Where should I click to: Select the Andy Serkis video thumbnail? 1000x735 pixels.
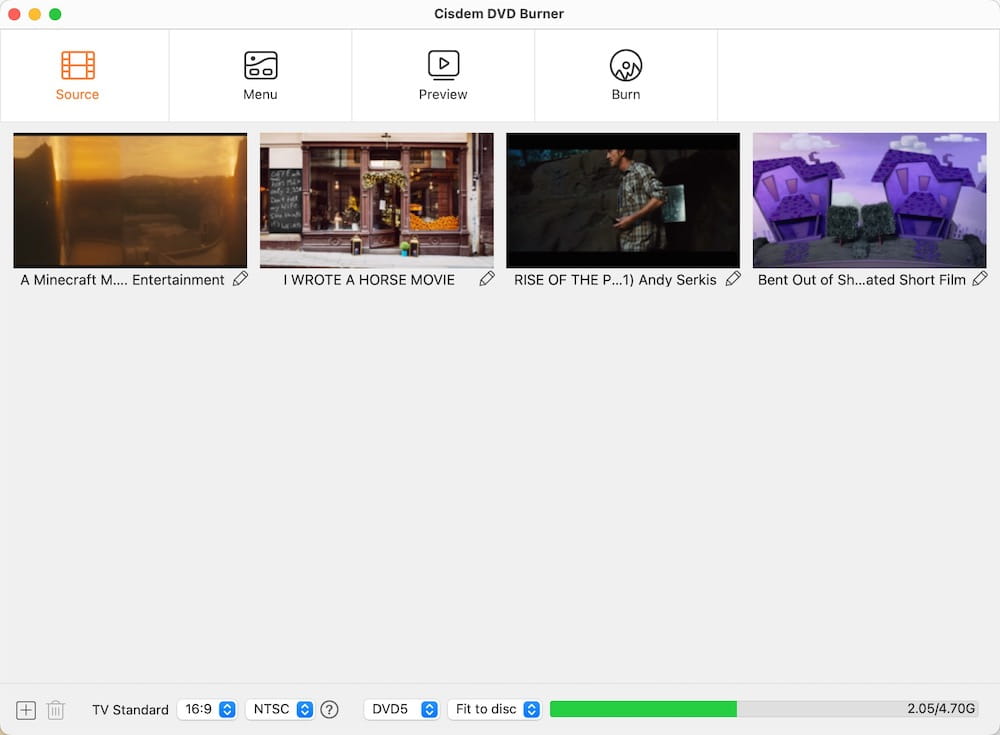click(x=623, y=200)
